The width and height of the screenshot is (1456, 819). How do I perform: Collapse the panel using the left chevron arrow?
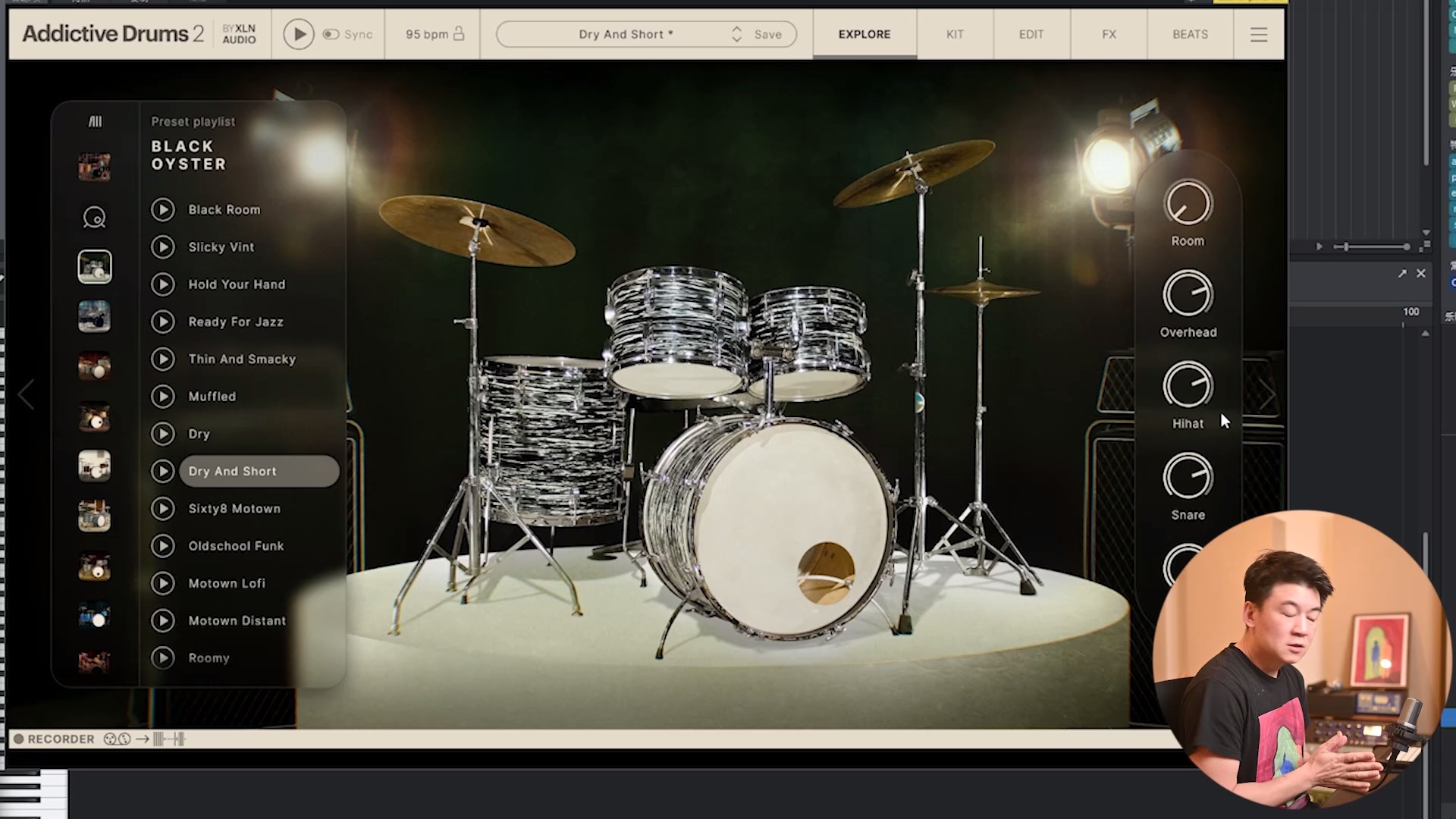point(25,394)
